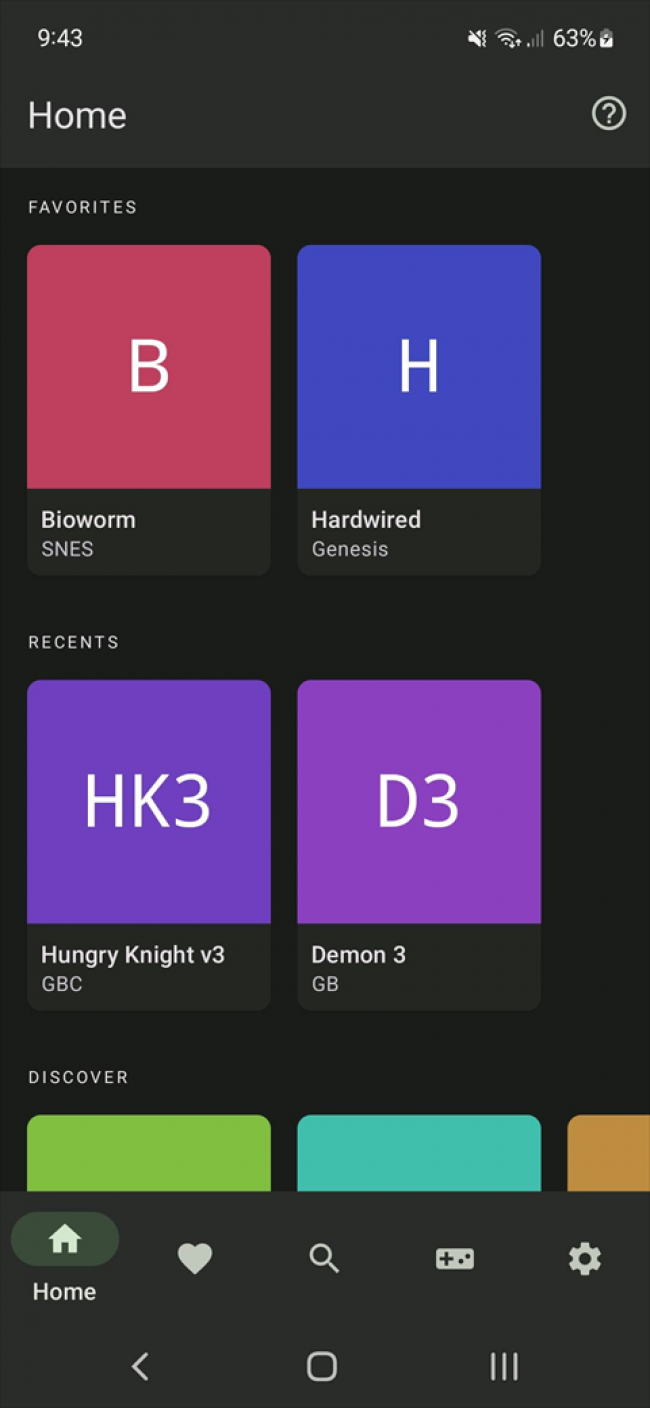Tap the Hardwired title text
This screenshot has height=1408, width=650.
click(x=366, y=520)
